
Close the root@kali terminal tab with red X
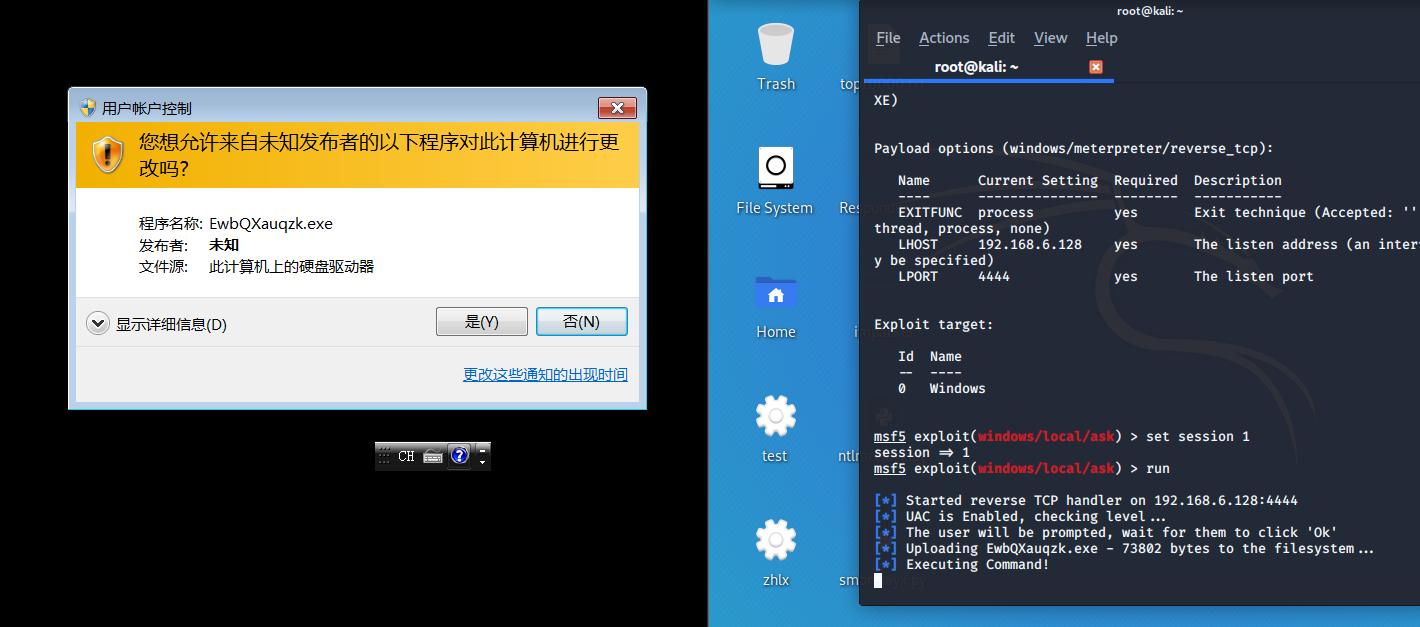tap(1095, 67)
